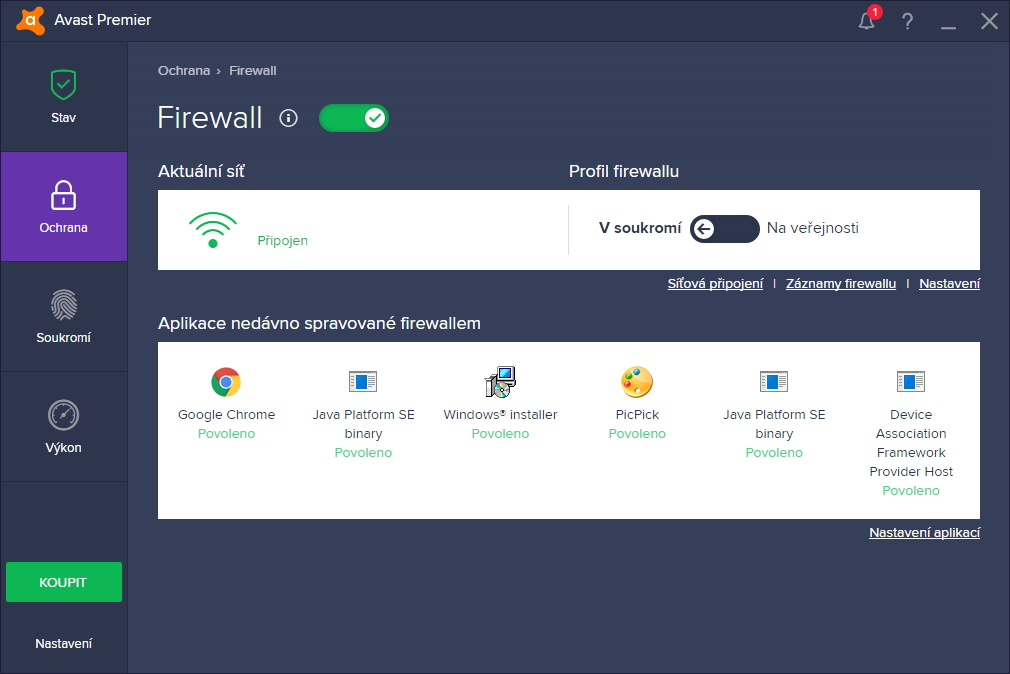
Task: Turn off the Firewall main switch
Action: pyautogui.click(x=354, y=118)
